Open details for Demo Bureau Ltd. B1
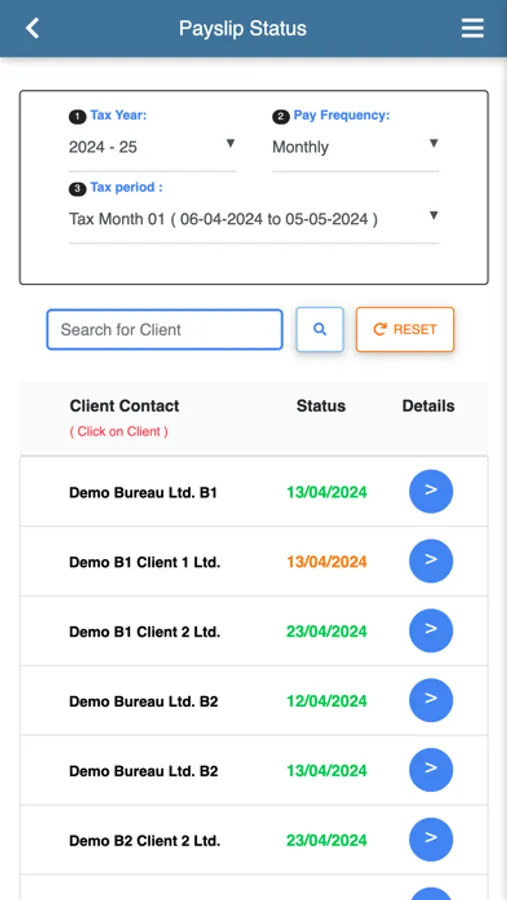The width and height of the screenshot is (507, 900). point(431,491)
